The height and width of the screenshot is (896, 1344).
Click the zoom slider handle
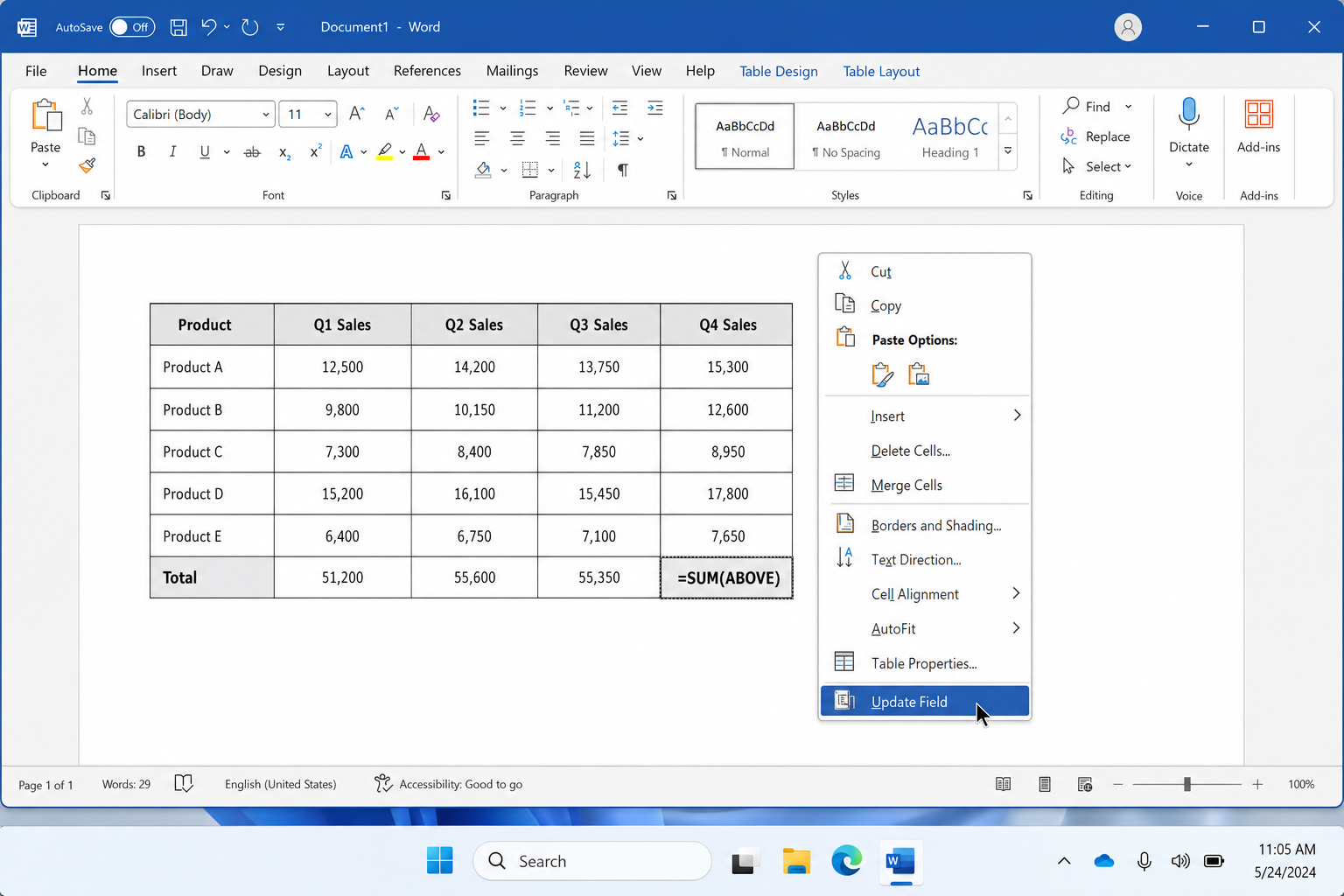[x=1187, y=784]
